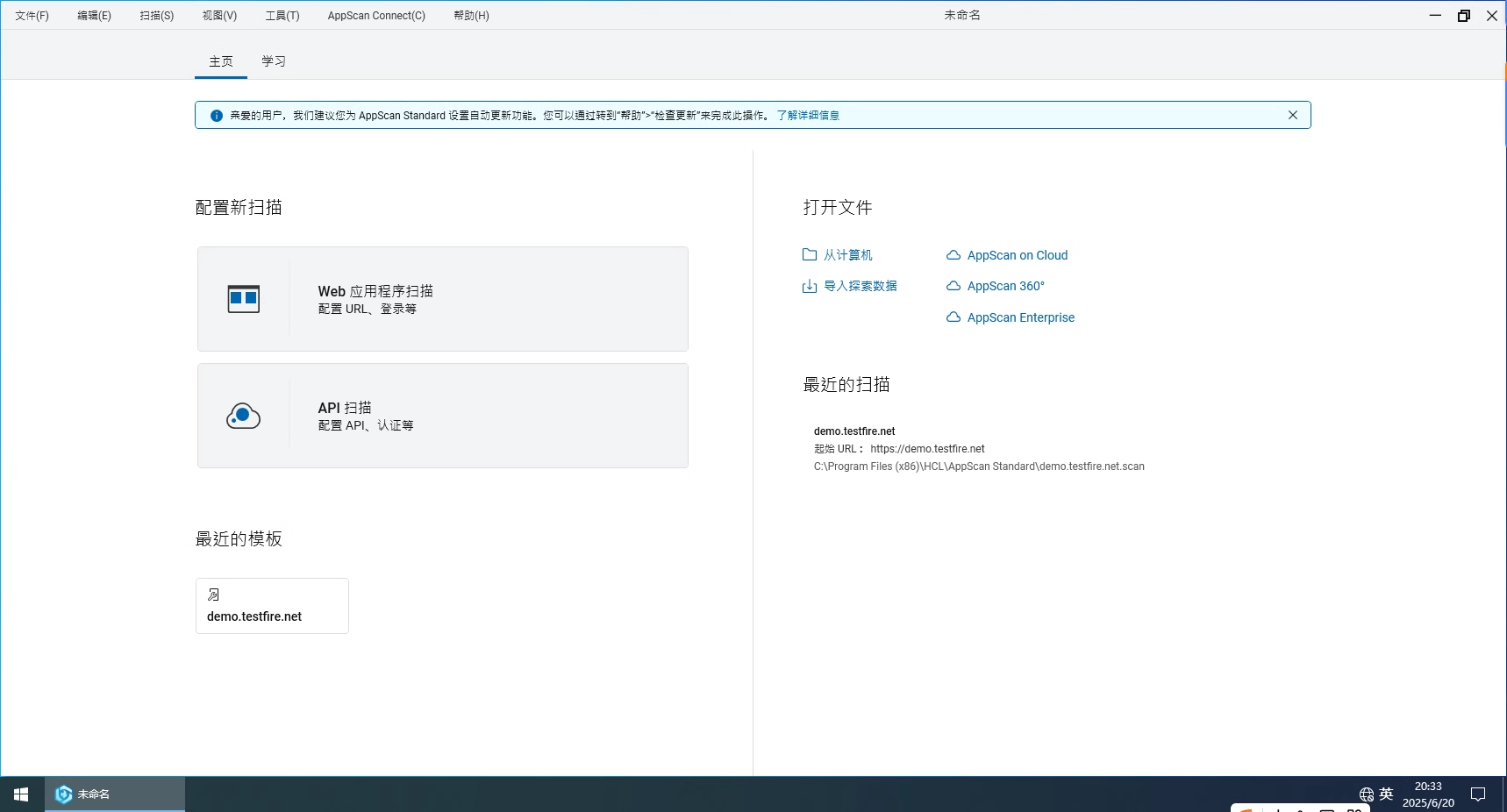Click the globe network tray icon
Viewport: 1507px width, 812px height.
(1367, 794)
